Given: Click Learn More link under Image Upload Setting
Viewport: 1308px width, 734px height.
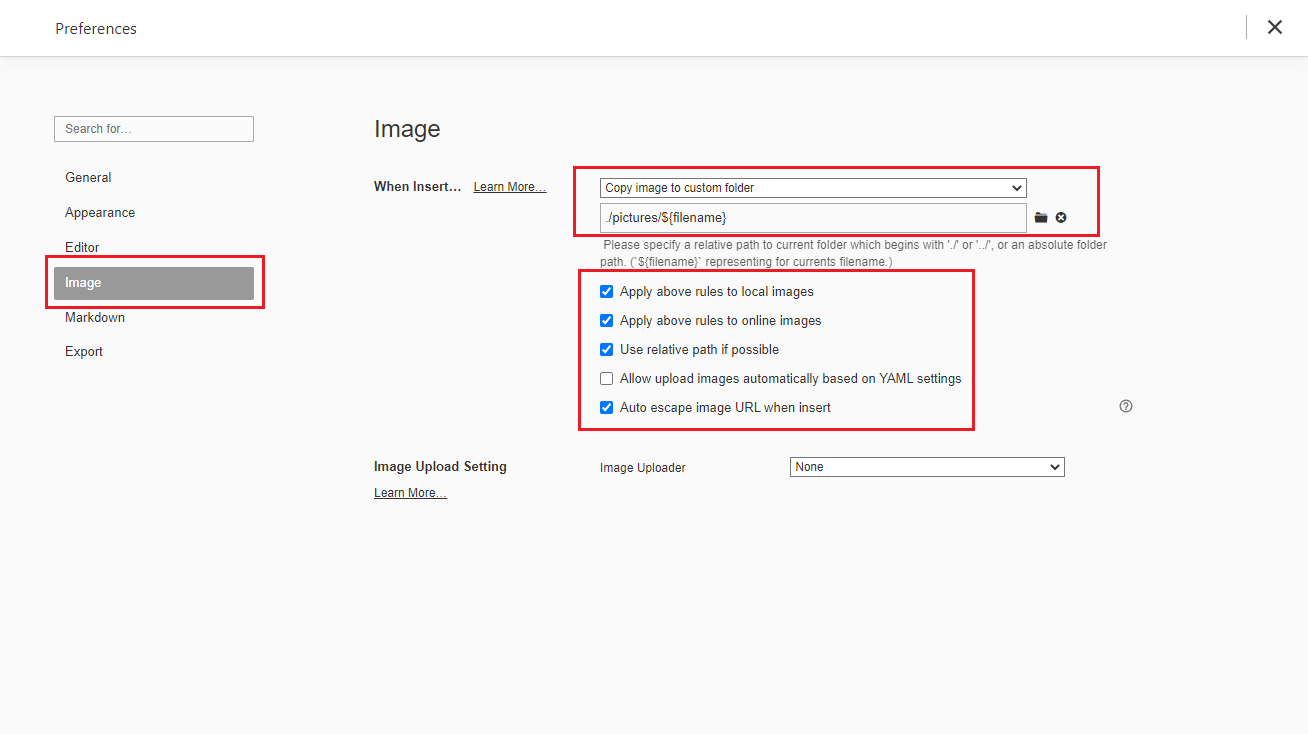Looking at the screenshot, I should point(410,493).
